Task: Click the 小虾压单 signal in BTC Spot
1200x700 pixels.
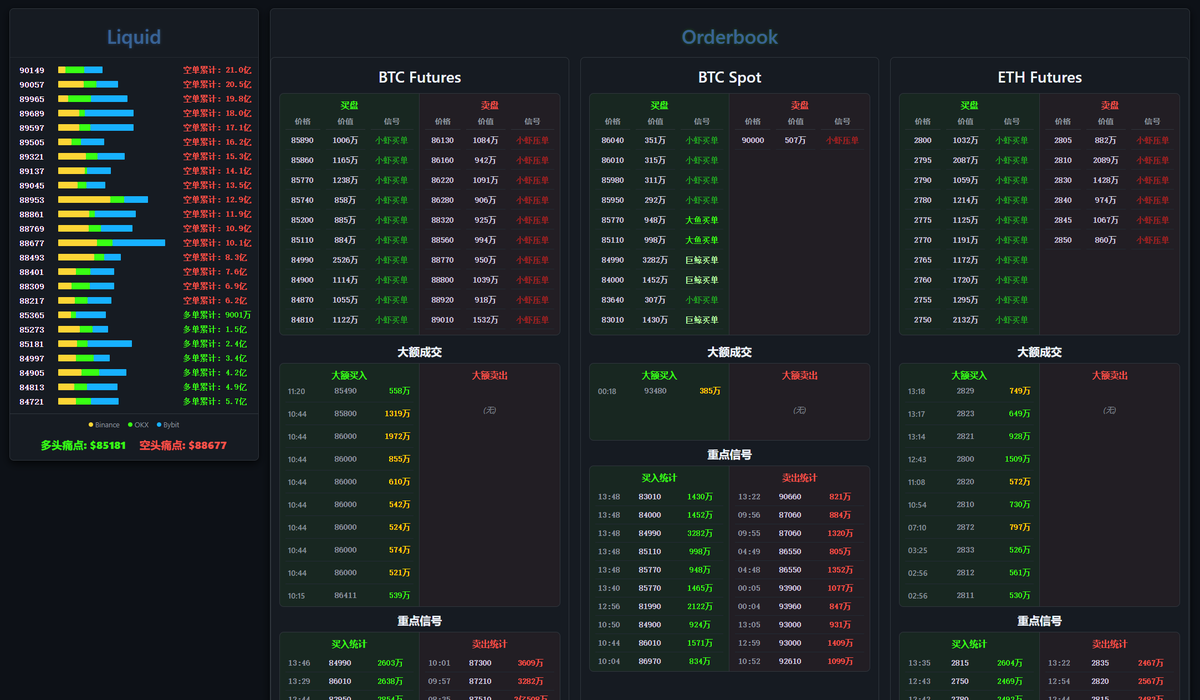Action: (x=842, y=140)
